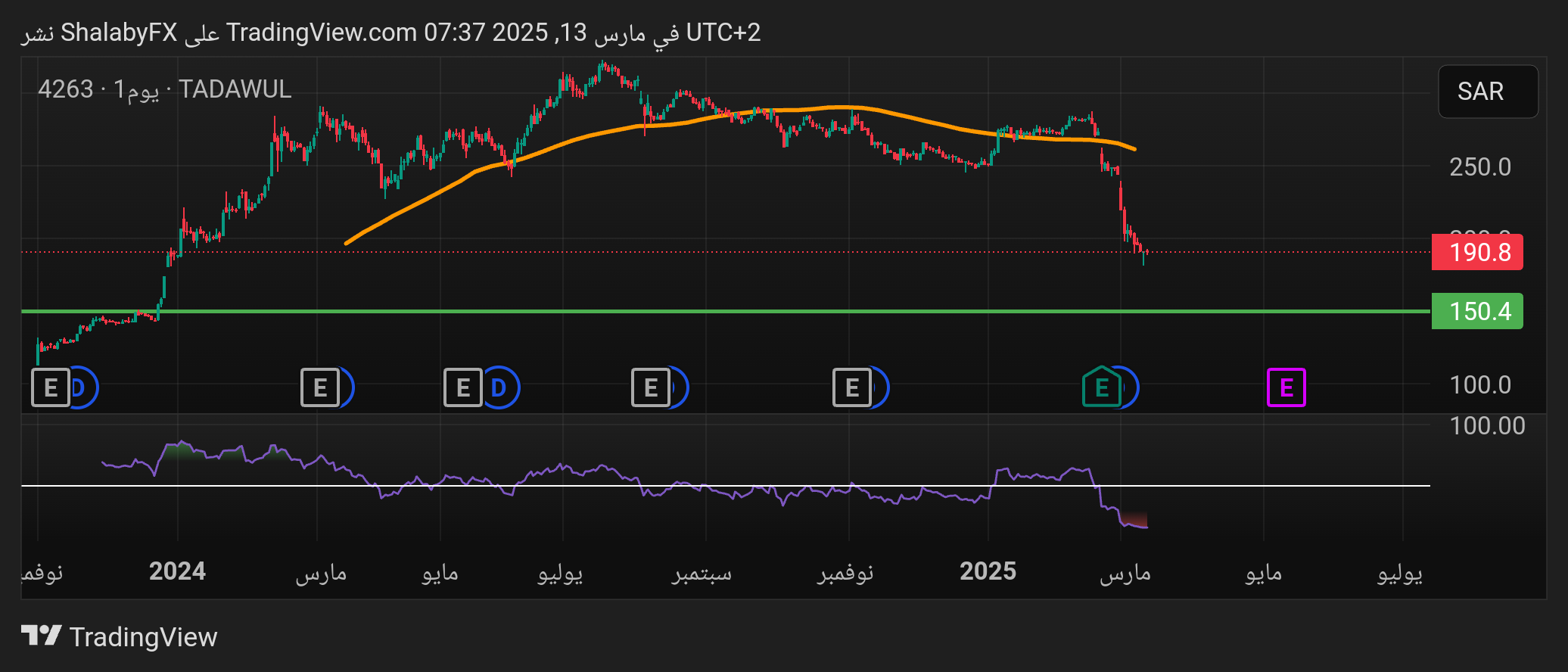1568x672 pixels.
Task: Open the TradingView text link at bottom
Action: point(143,637)
